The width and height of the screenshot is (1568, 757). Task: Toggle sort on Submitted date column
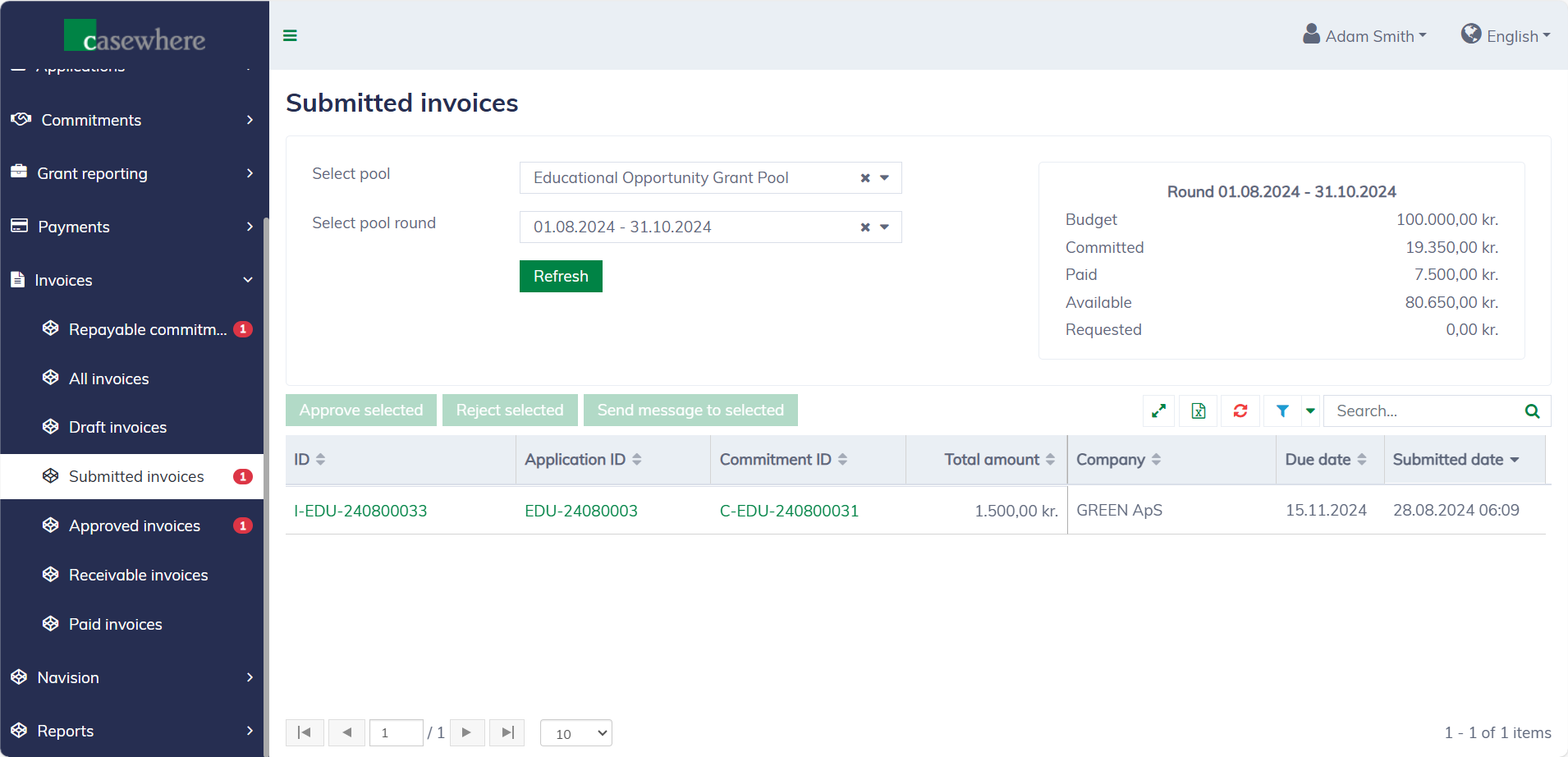pos(1514,460)
